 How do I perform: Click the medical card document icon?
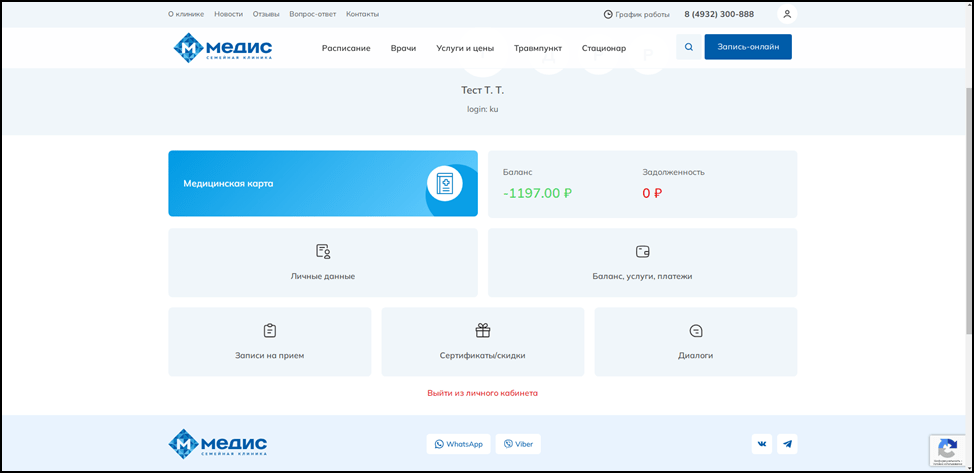point(444,184)
